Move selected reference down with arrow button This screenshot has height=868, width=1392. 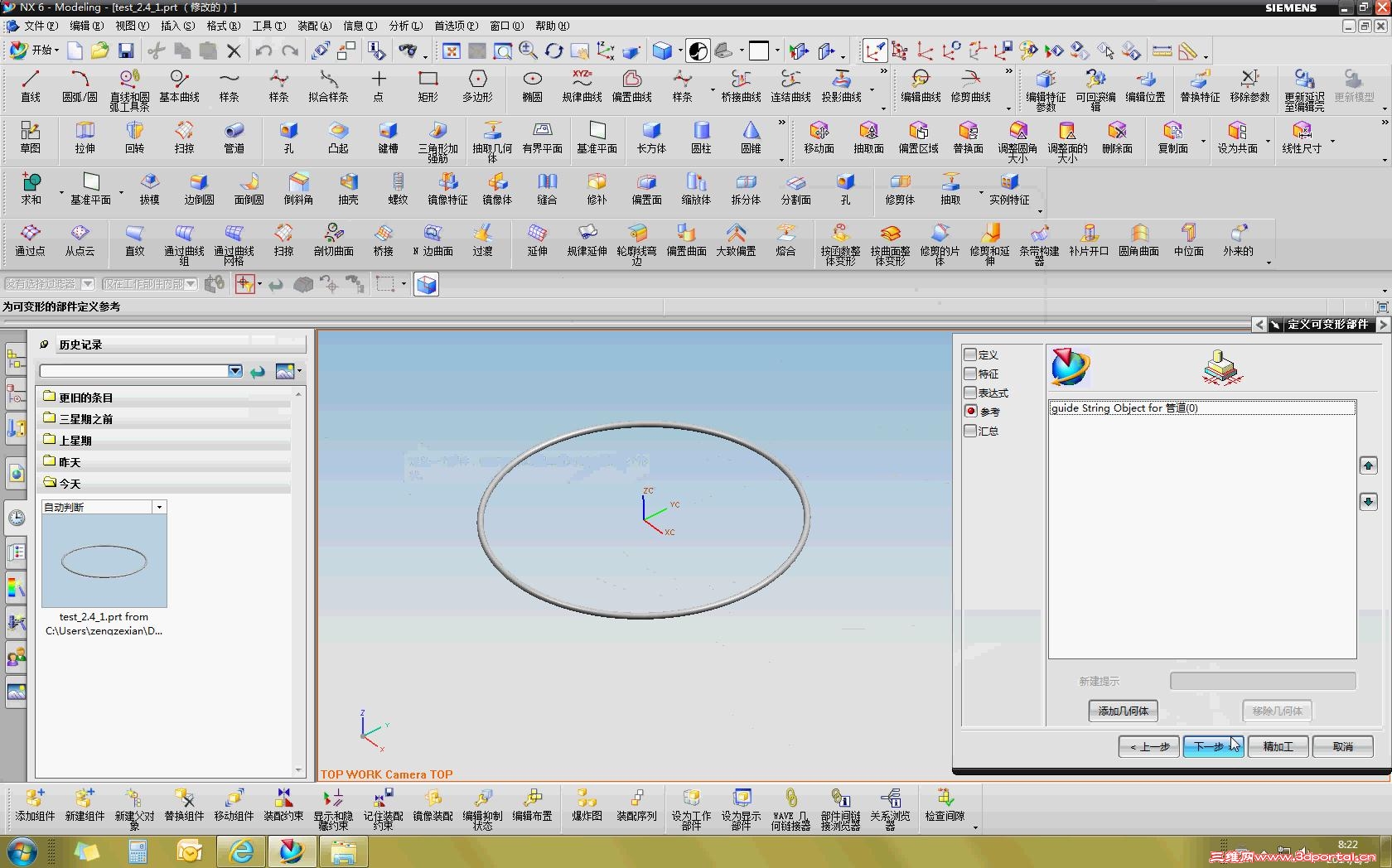point(1368,501)
